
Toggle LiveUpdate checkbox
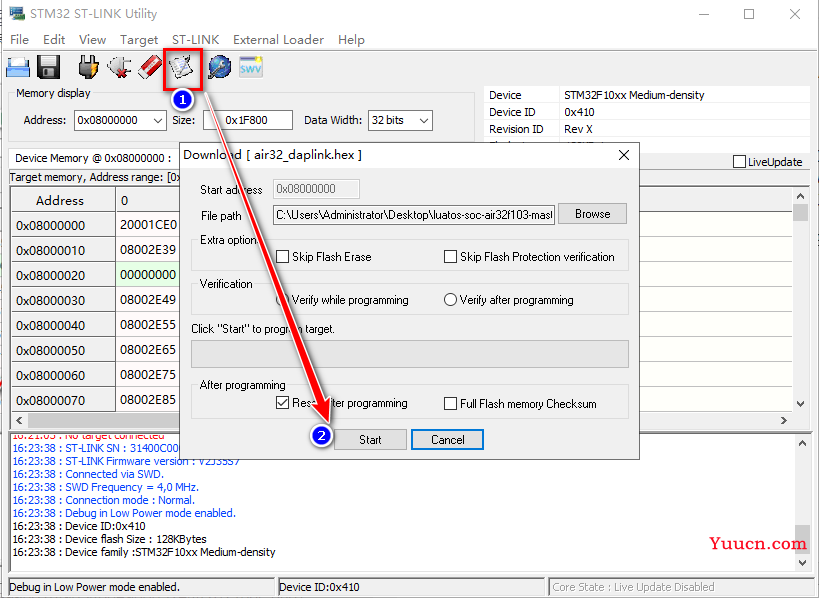point(739,162)
